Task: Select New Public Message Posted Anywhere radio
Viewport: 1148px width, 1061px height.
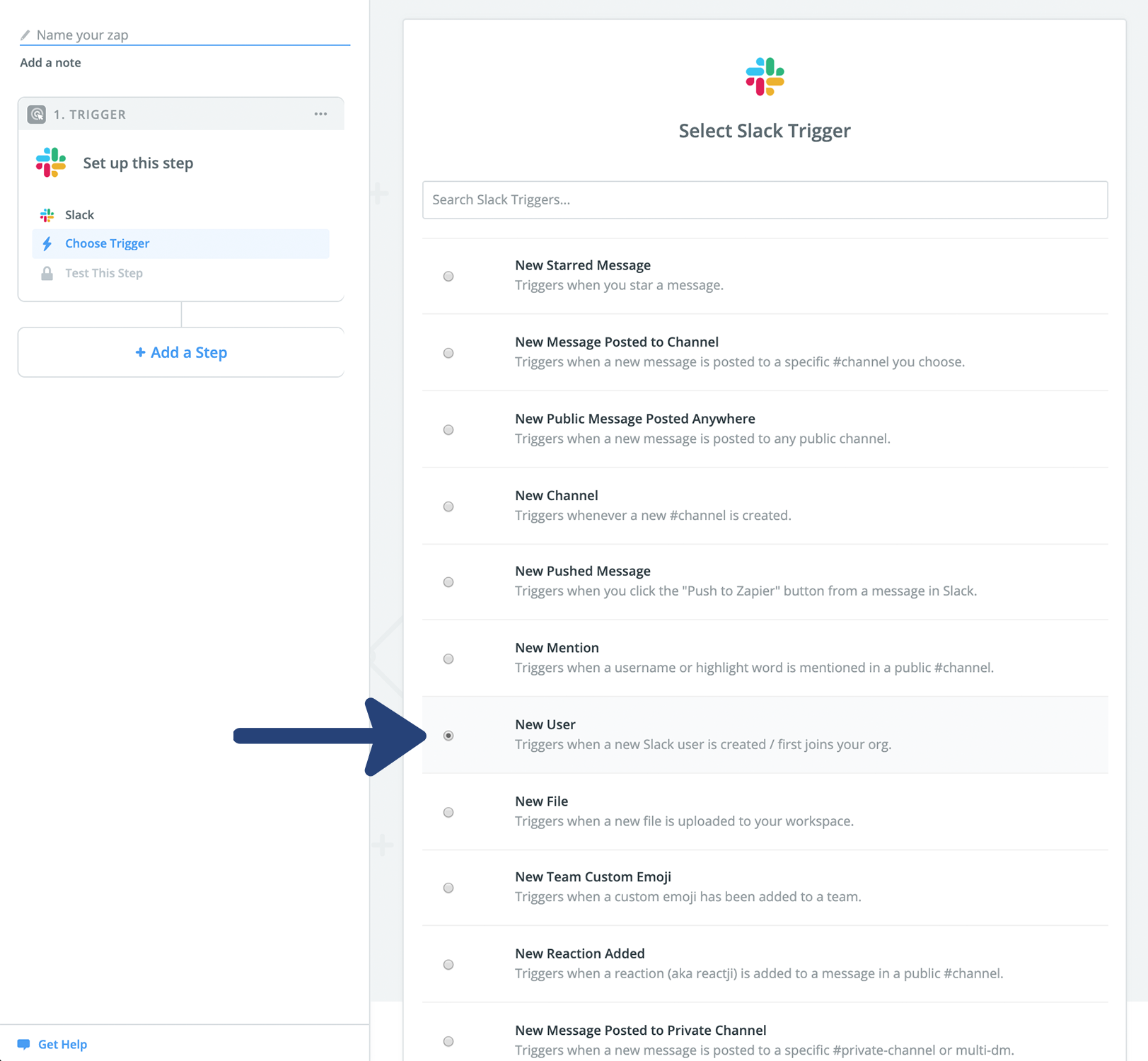Action: 448,430
